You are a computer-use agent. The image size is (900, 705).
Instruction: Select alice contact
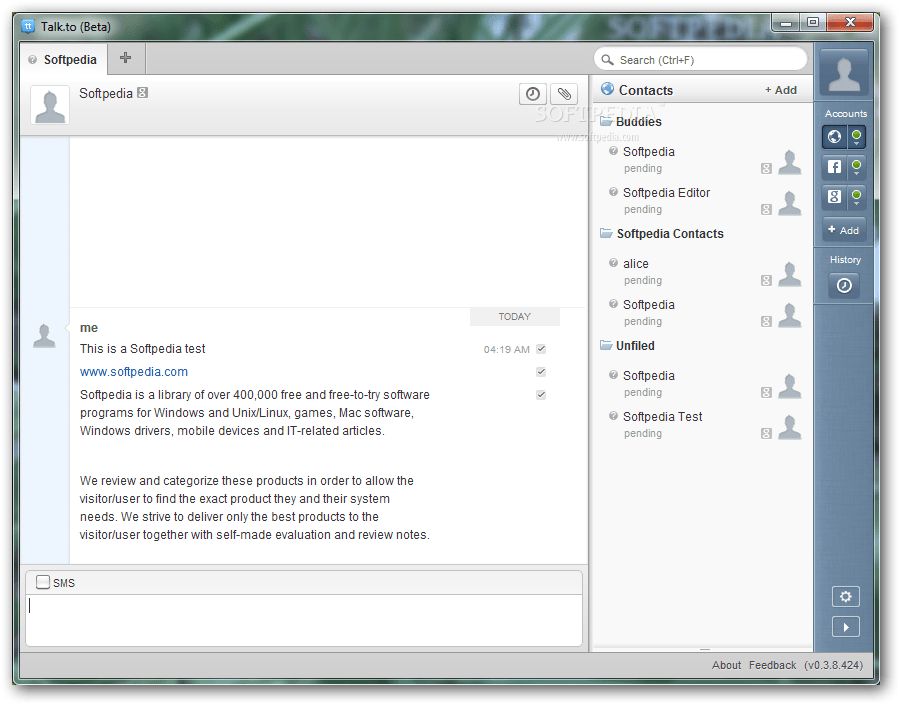coord(704,272)
